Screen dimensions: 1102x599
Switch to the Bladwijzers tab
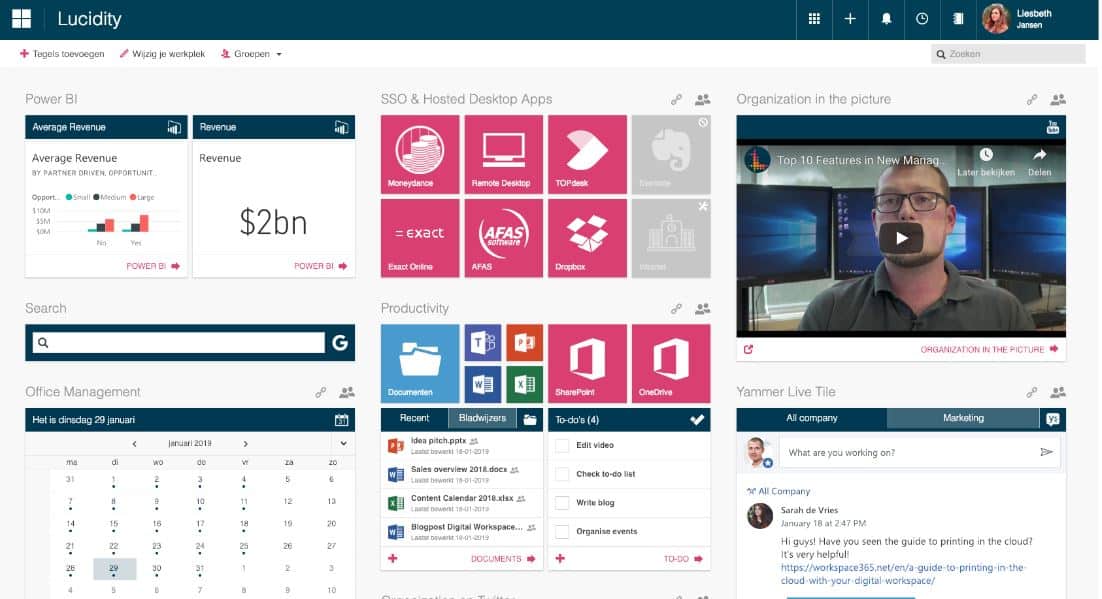point(482,419)
